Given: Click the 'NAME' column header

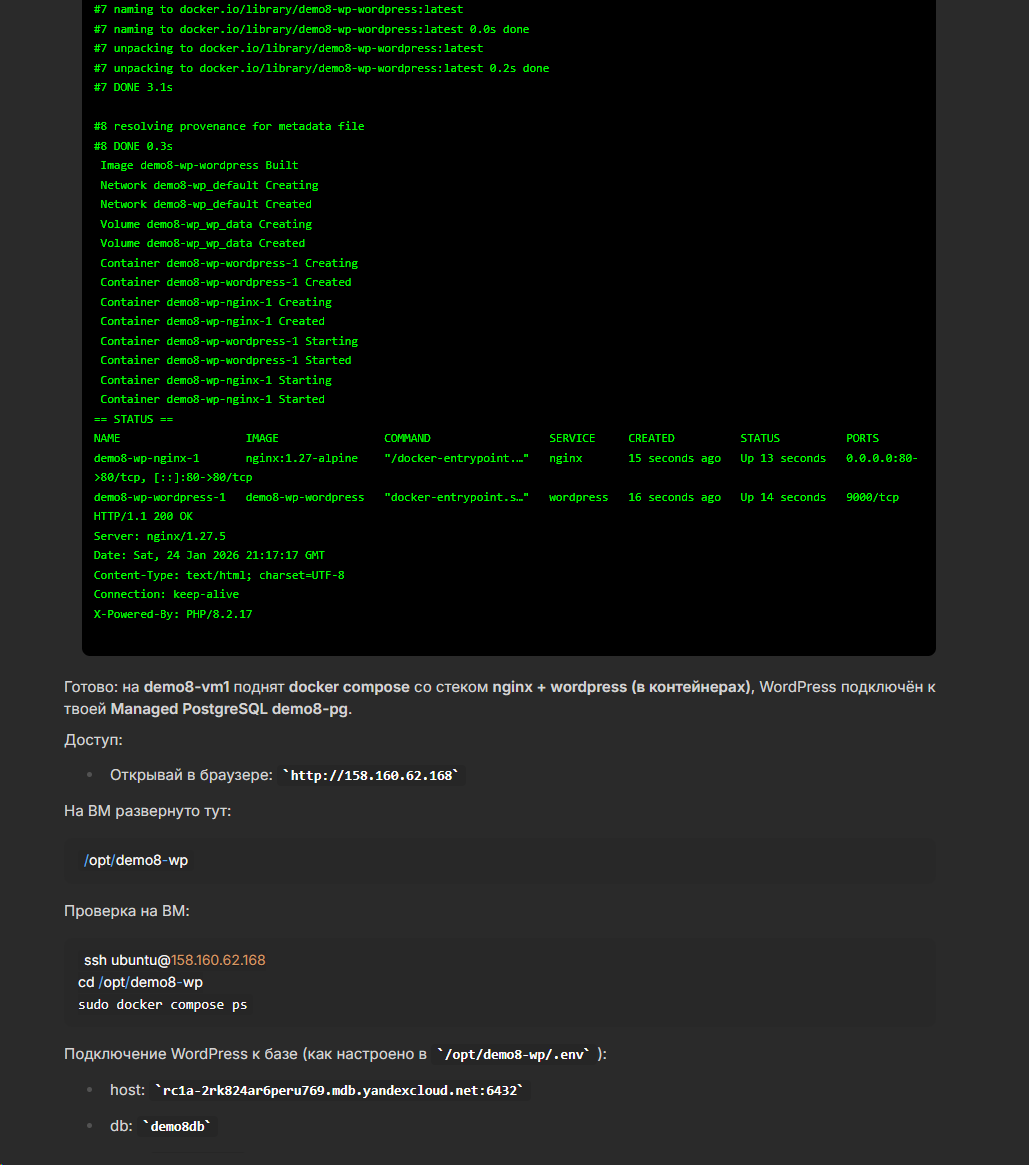Looking at the screenshot, I should [x=107, y=438].
